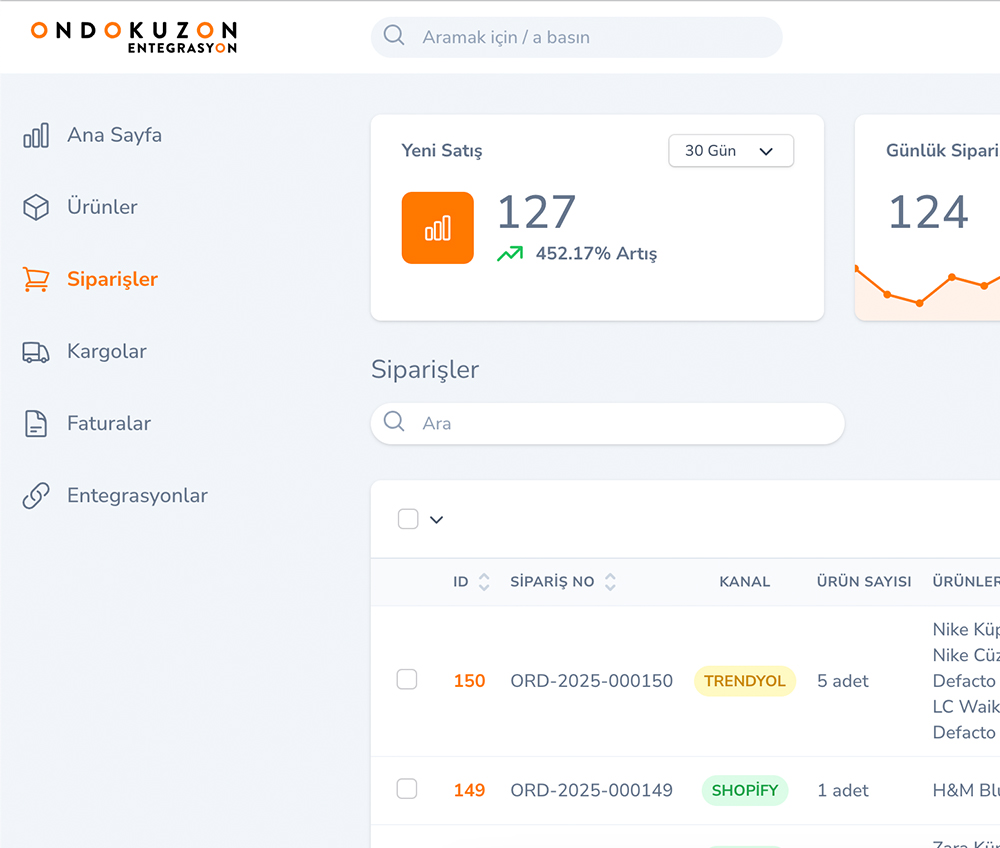Toggle the select-all checkbox in table header
This screenshot has height=848, width=1000.
408,519
